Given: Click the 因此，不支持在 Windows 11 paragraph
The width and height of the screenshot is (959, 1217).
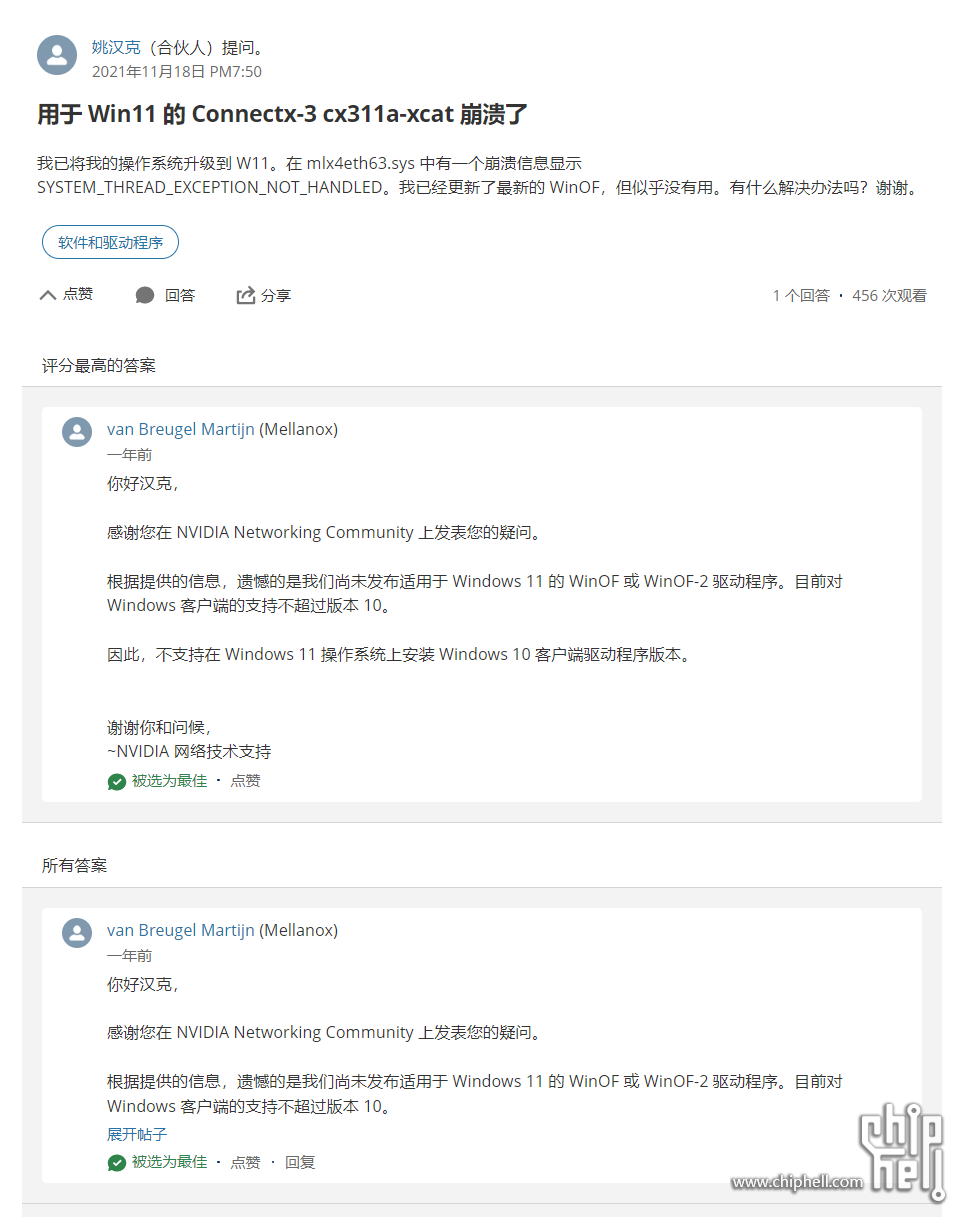Looking at the screenshot, I should point(399,654).
